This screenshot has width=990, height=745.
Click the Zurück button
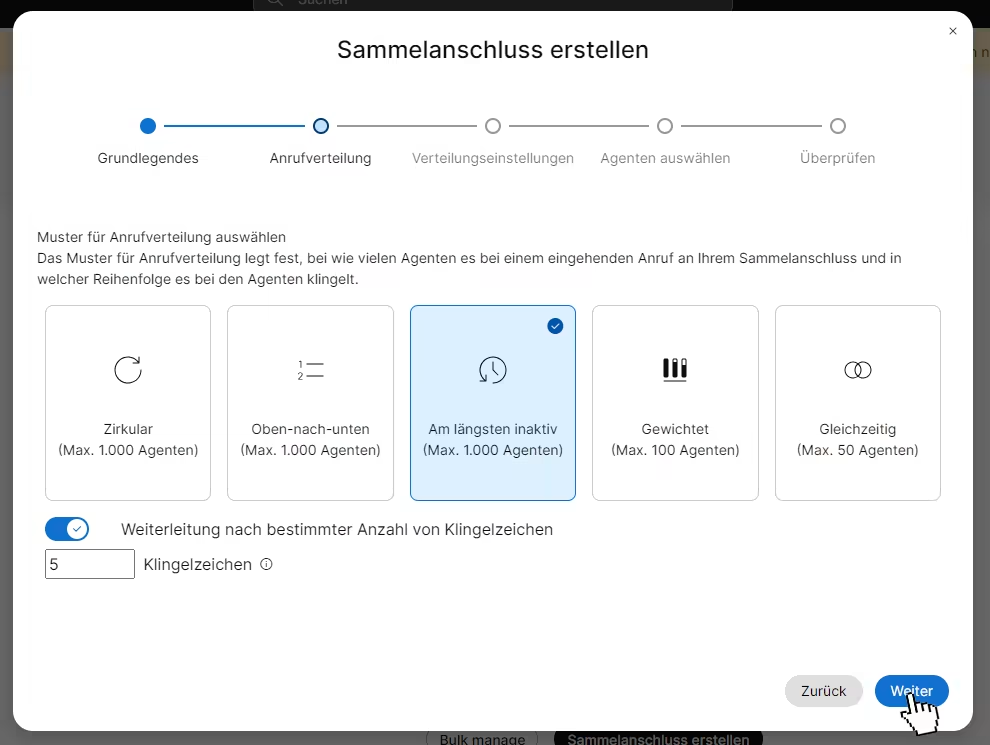(823, 691)
